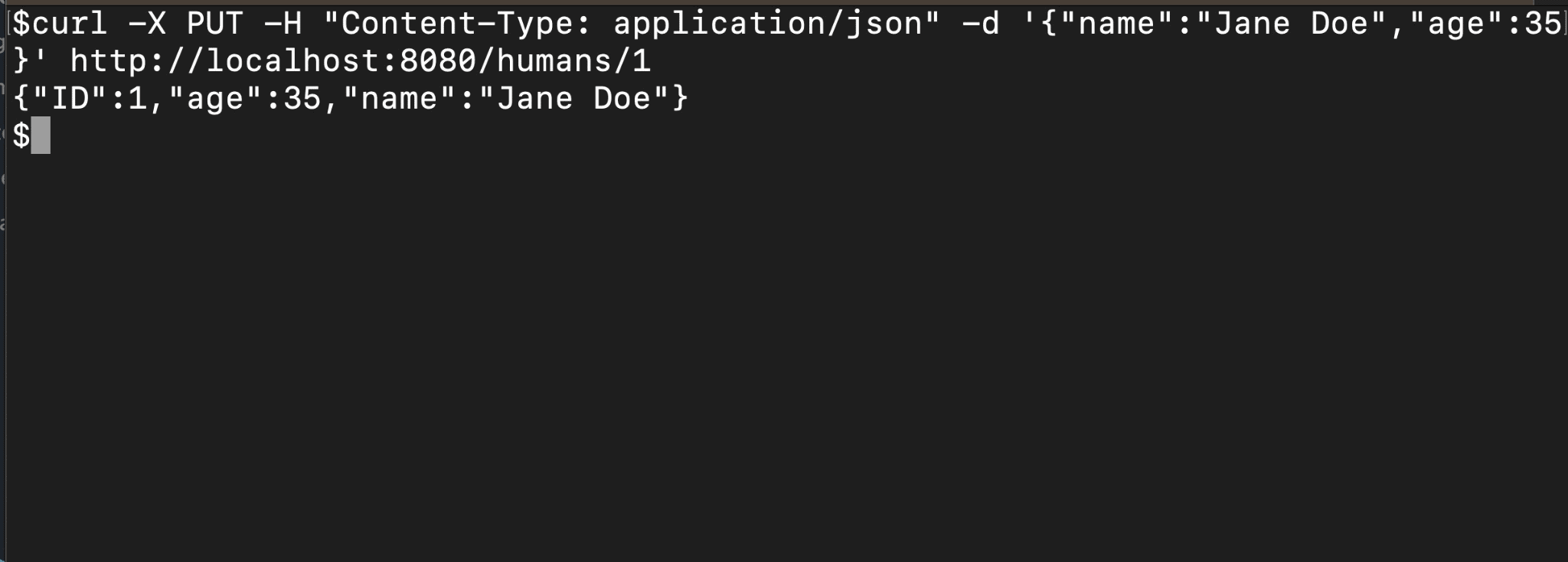Click the gray terminal cursor block
Viewport: 1568px width, 562px height.
(41, 136)
